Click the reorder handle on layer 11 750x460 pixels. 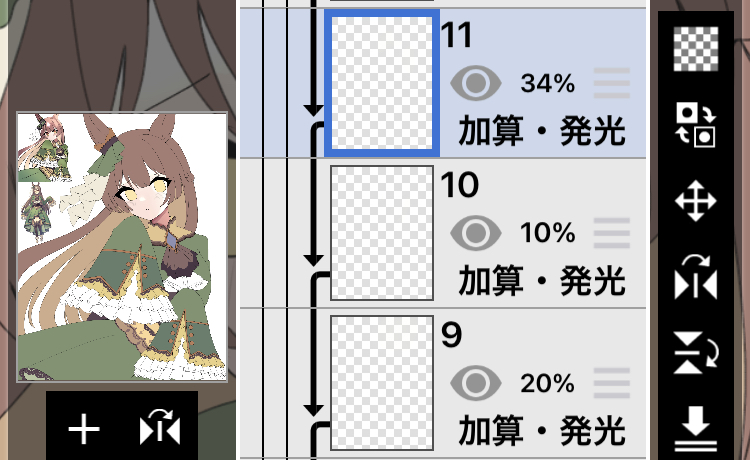(612, 83)
